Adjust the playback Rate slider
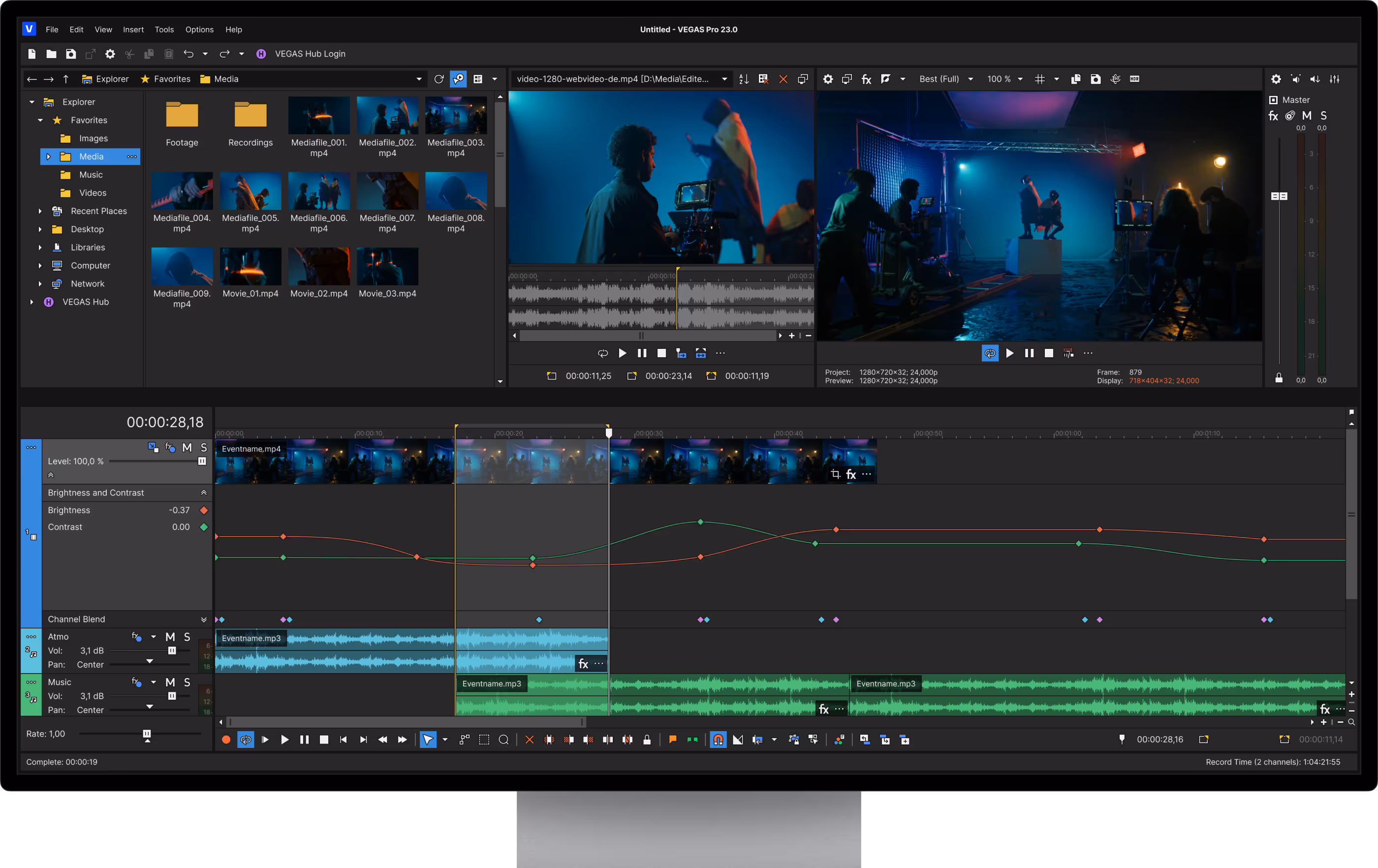This screenshot has width=1378, height=868. coord(147,733)
